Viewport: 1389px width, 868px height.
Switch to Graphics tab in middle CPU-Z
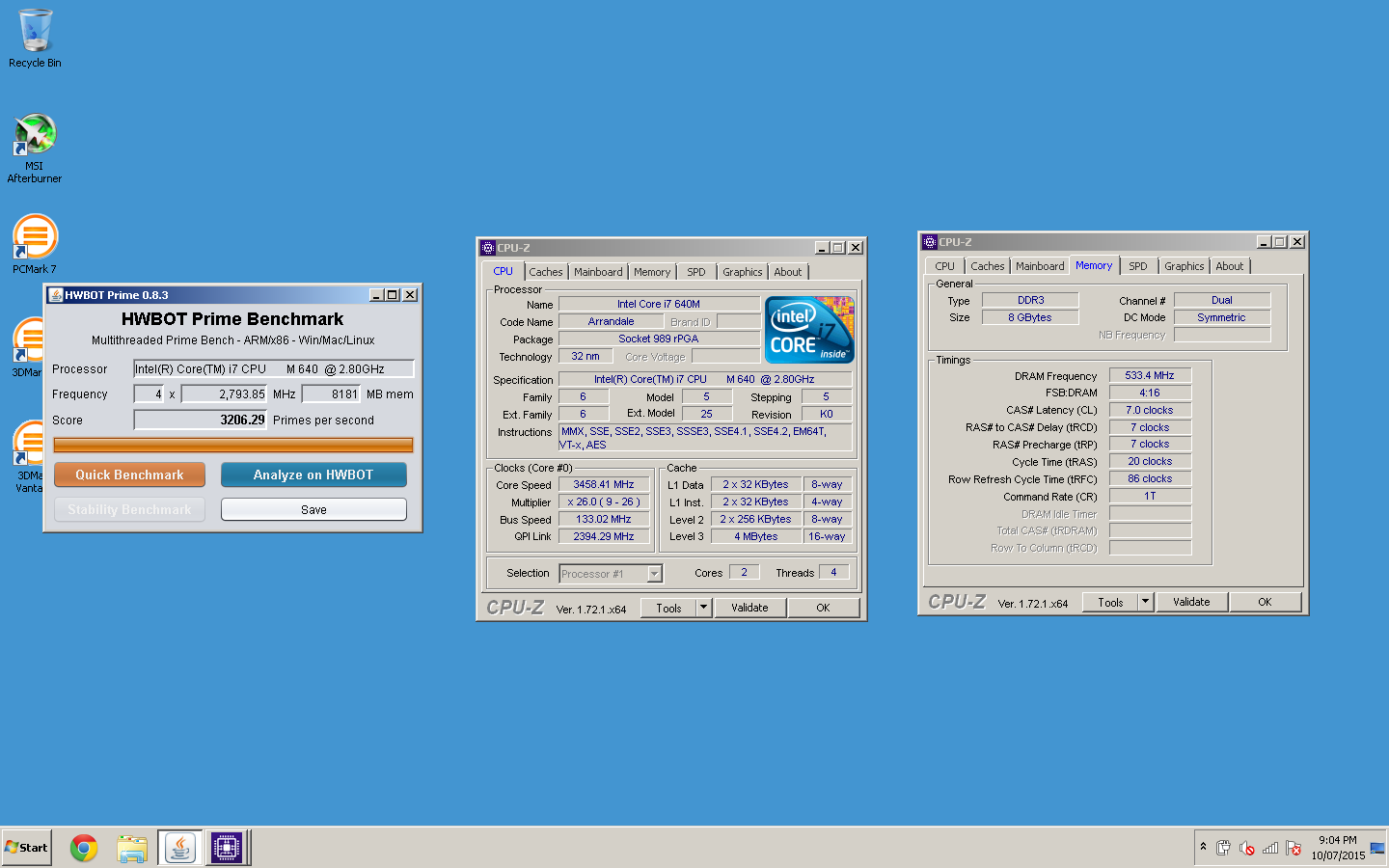[x=743, y=272]
